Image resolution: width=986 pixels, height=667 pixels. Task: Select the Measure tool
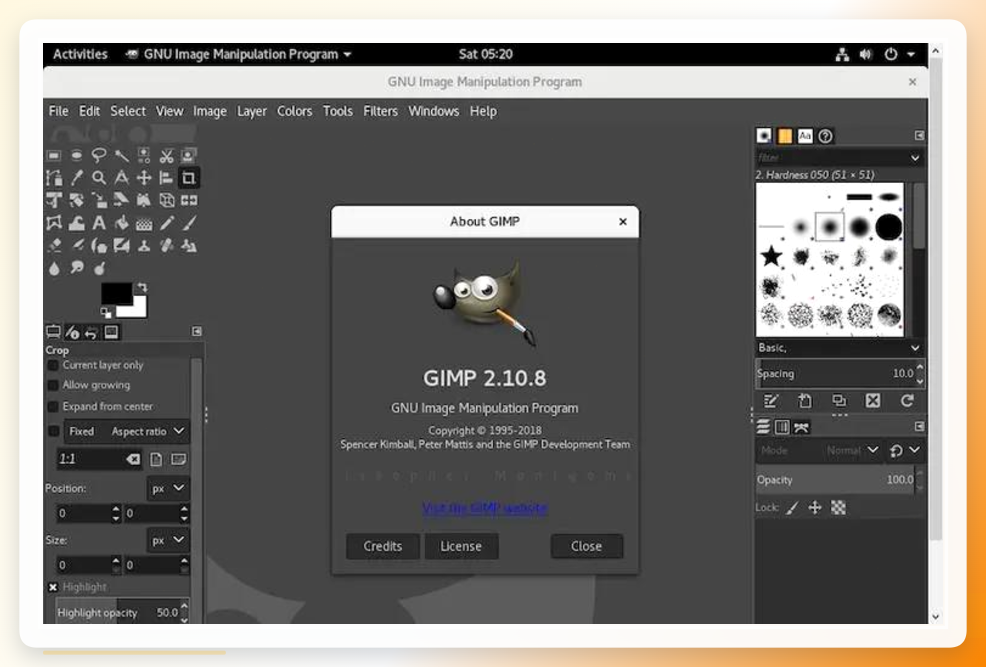click(121, 178)
